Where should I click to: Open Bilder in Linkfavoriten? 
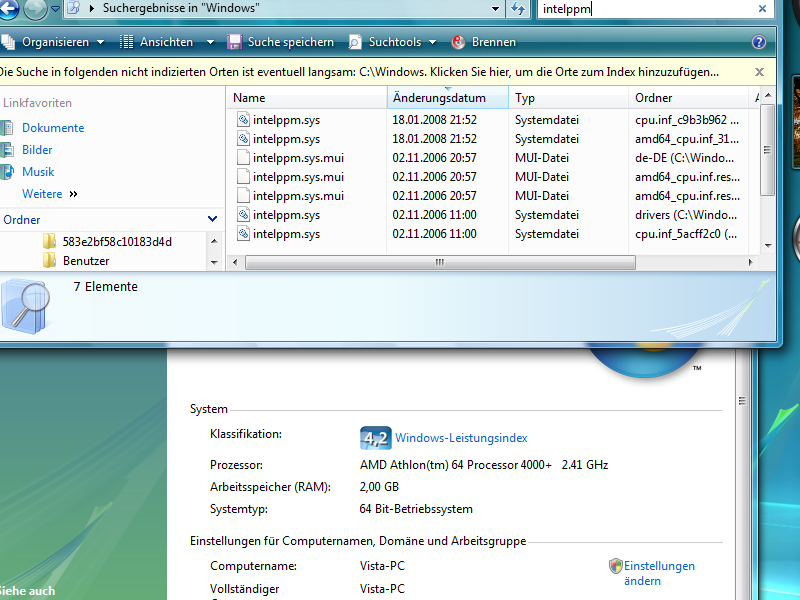pyautogui.click(x=37, y=149)
